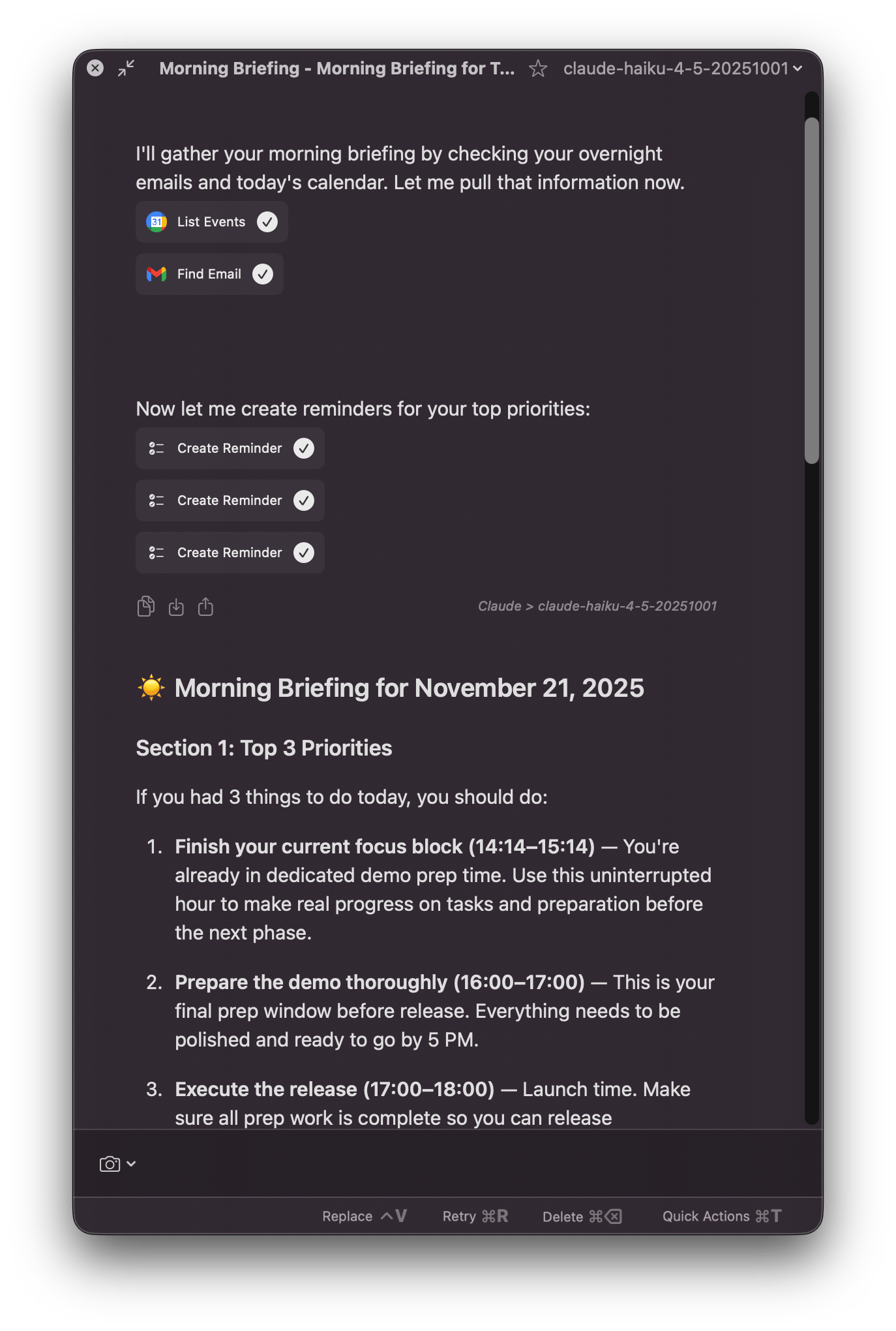This screenshot has height=1331, width=896.
Task: Expand the second Create Reminder tool call
Action: [230, 500]
